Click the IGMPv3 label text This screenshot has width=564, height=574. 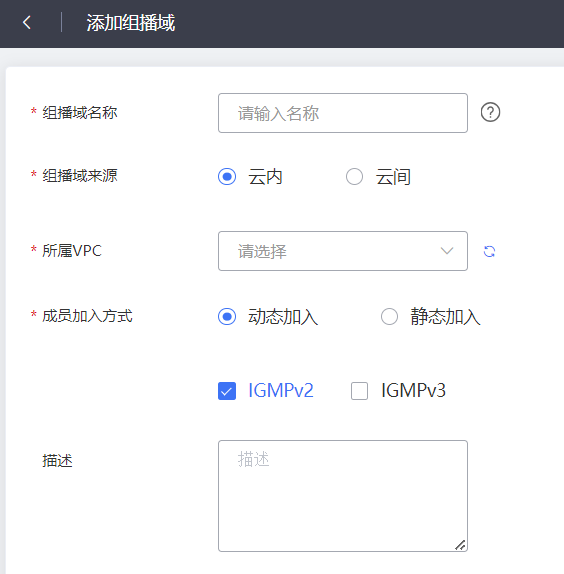coord(413,390)
